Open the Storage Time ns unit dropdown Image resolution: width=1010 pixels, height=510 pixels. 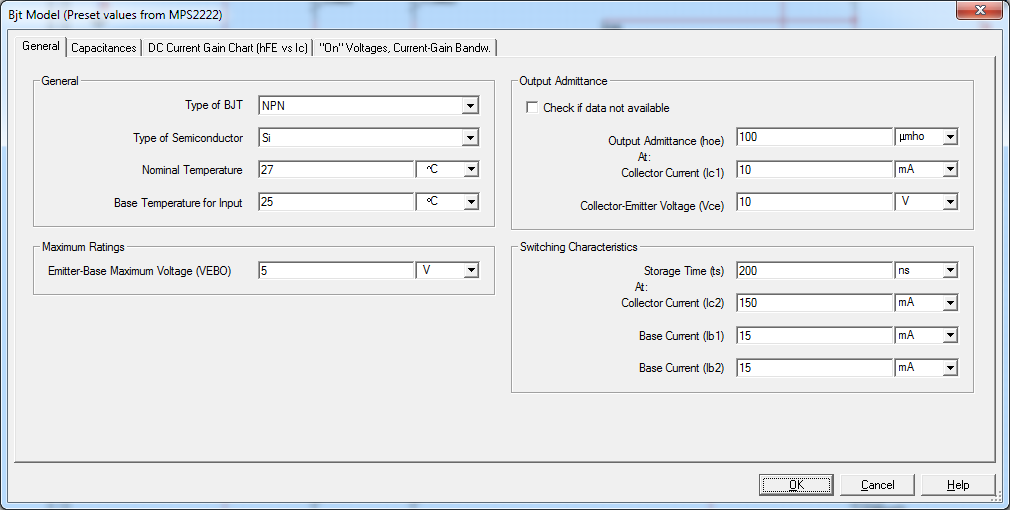pos(950,270)
